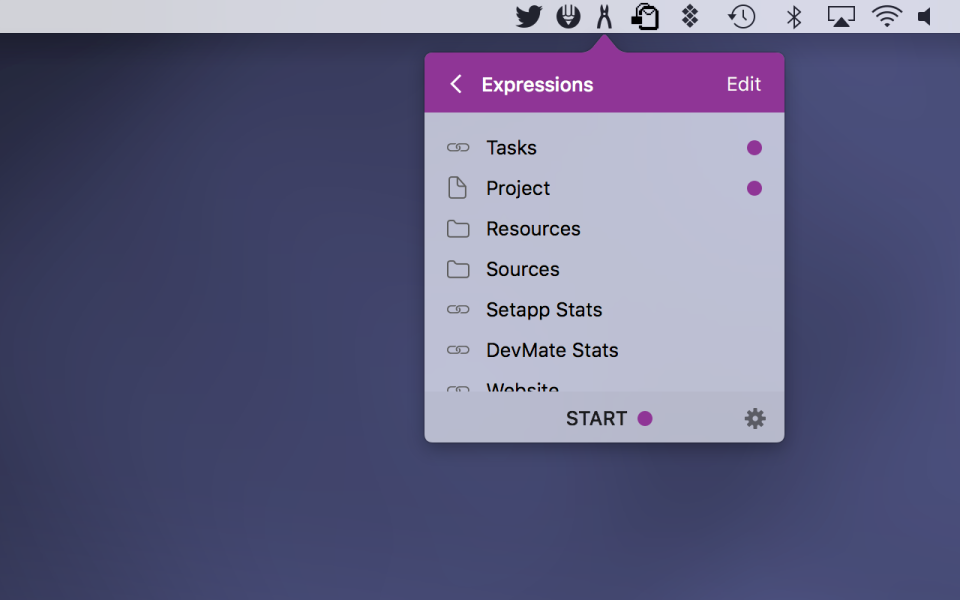960x600 pixels.
Task: Toggle the purple dot for Tasks
Action: pyautogui.click(x=754, y=148)
